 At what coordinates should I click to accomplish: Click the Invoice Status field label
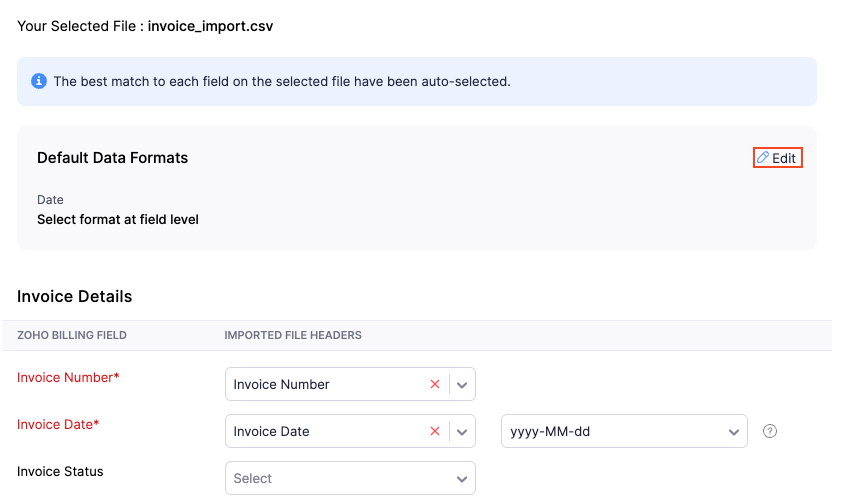(x=60, y=471)
